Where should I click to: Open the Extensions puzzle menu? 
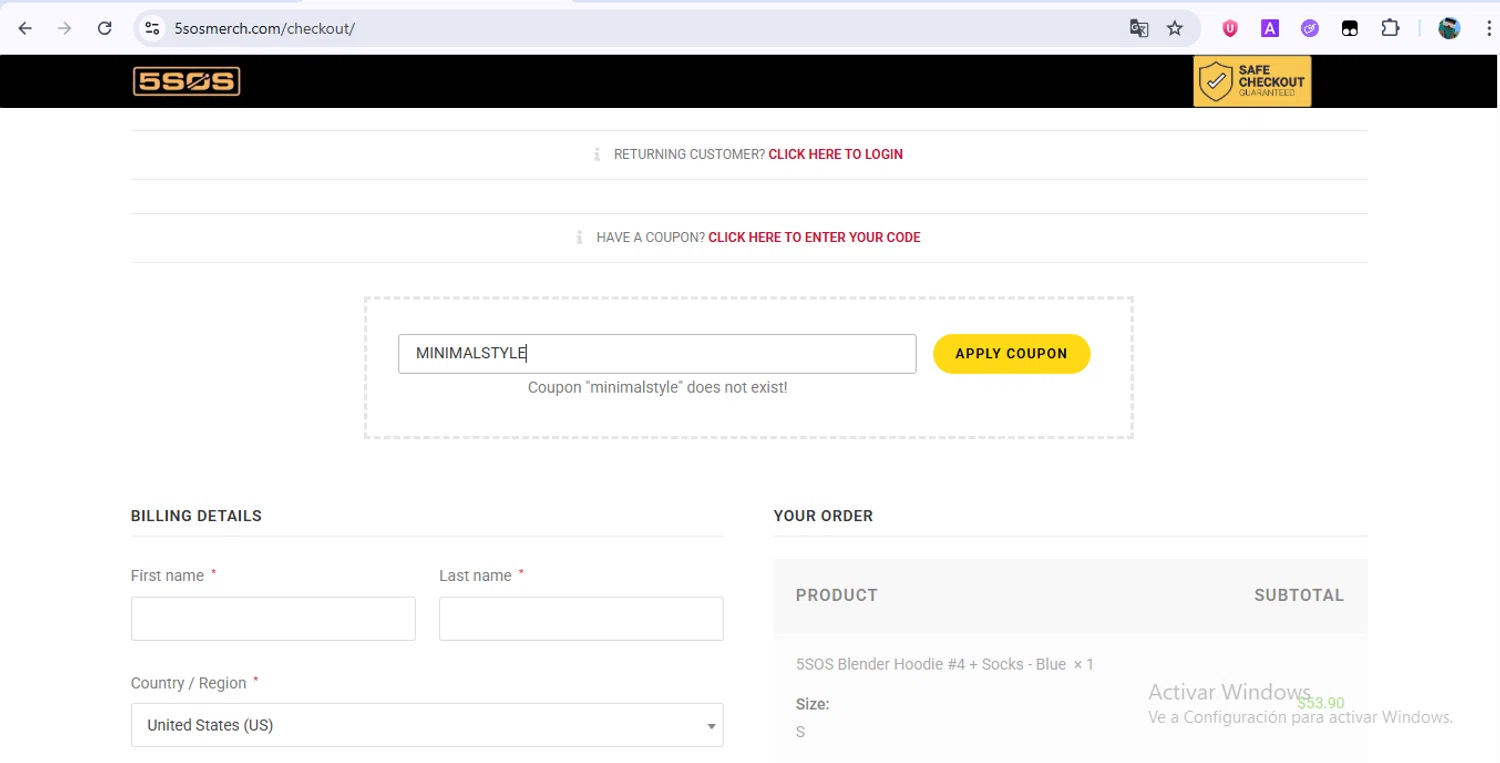coord(1390,28)
